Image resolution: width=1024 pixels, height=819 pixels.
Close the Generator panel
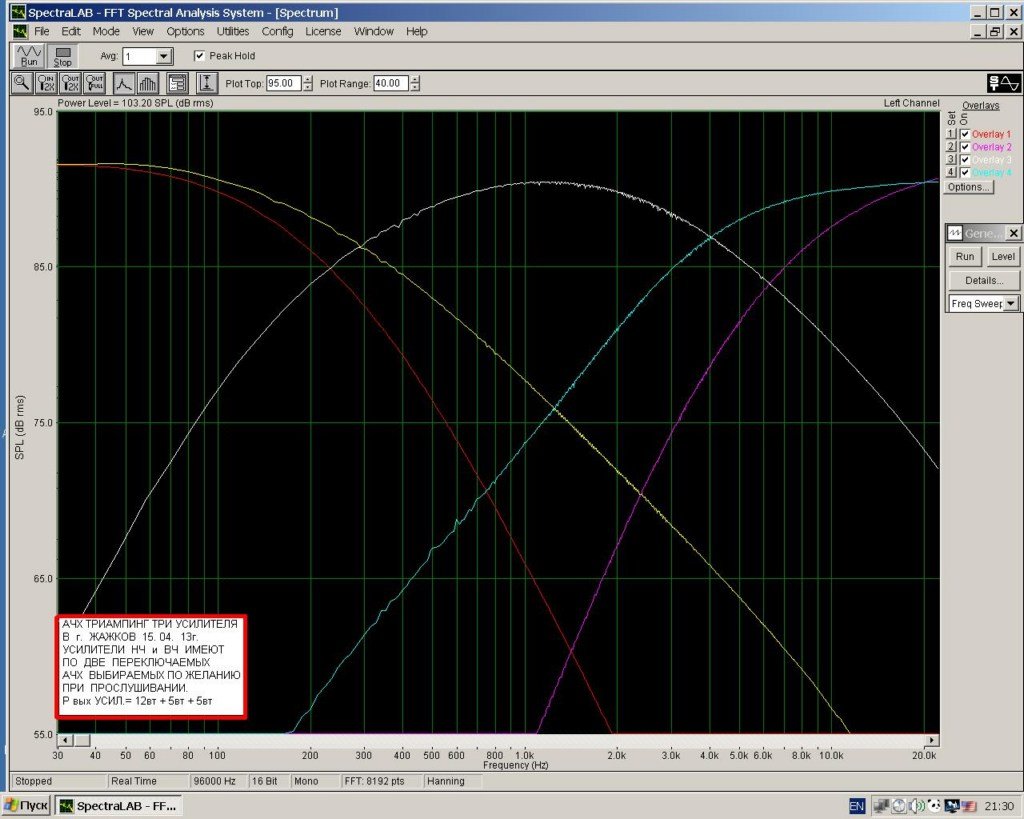[1013, 233]
